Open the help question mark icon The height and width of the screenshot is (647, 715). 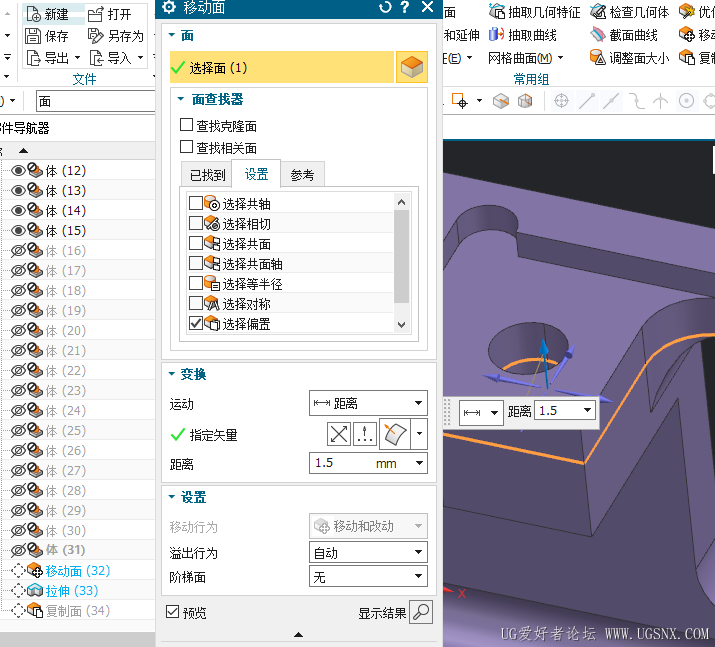tap(404, 7)
